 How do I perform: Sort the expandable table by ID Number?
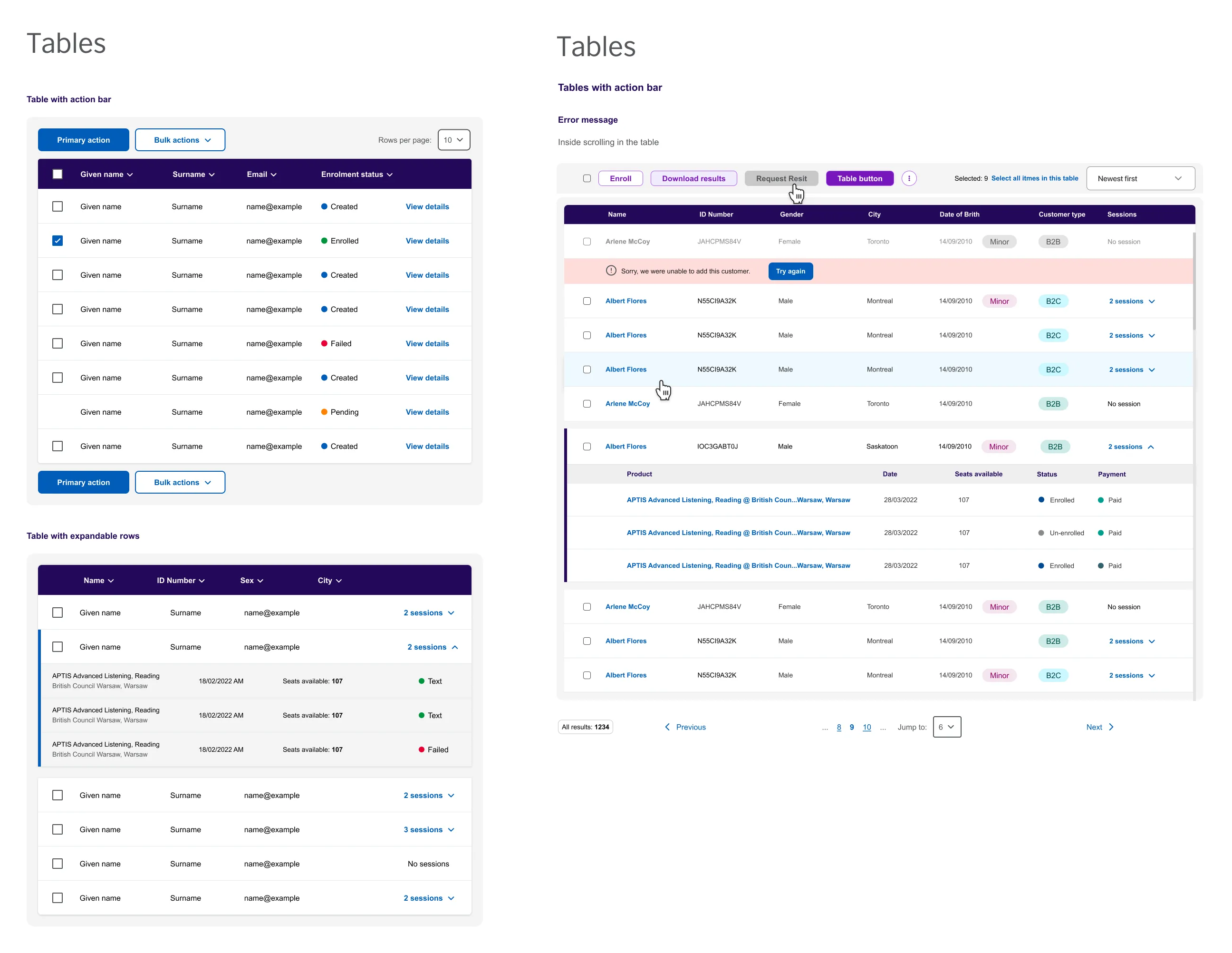point(179,580)
